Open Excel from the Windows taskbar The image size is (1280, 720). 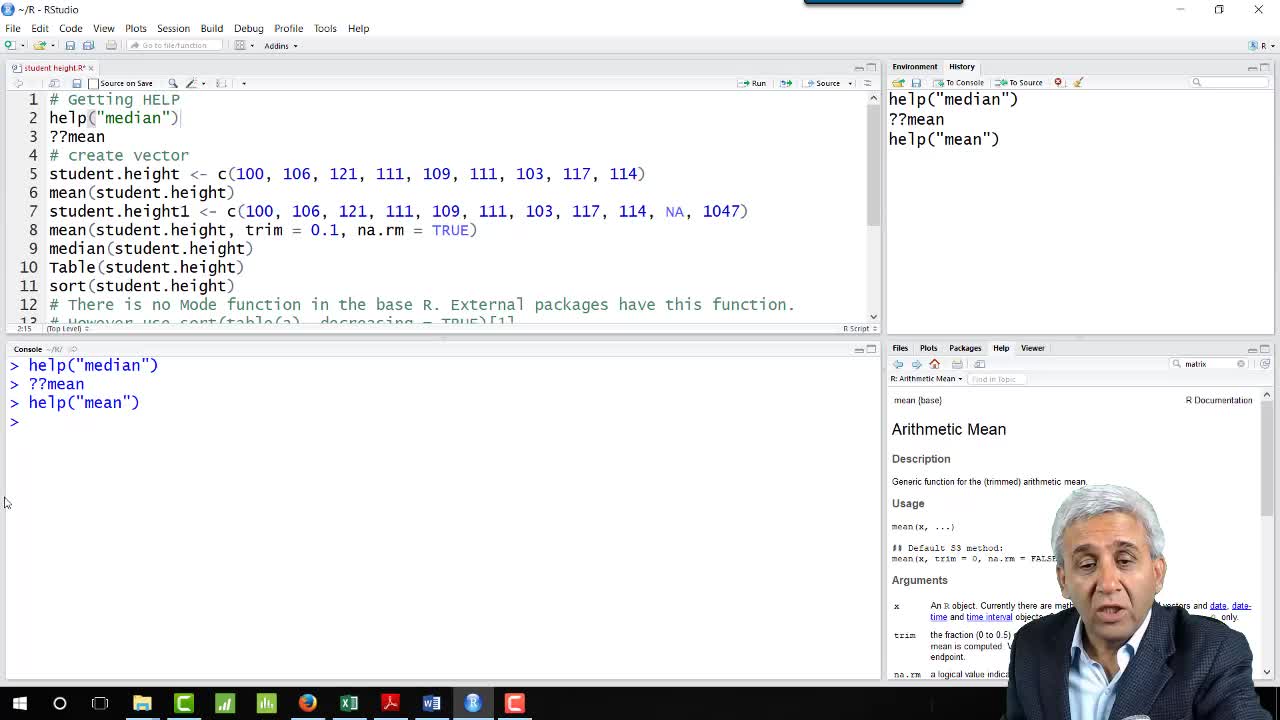[x=349, y=703]
